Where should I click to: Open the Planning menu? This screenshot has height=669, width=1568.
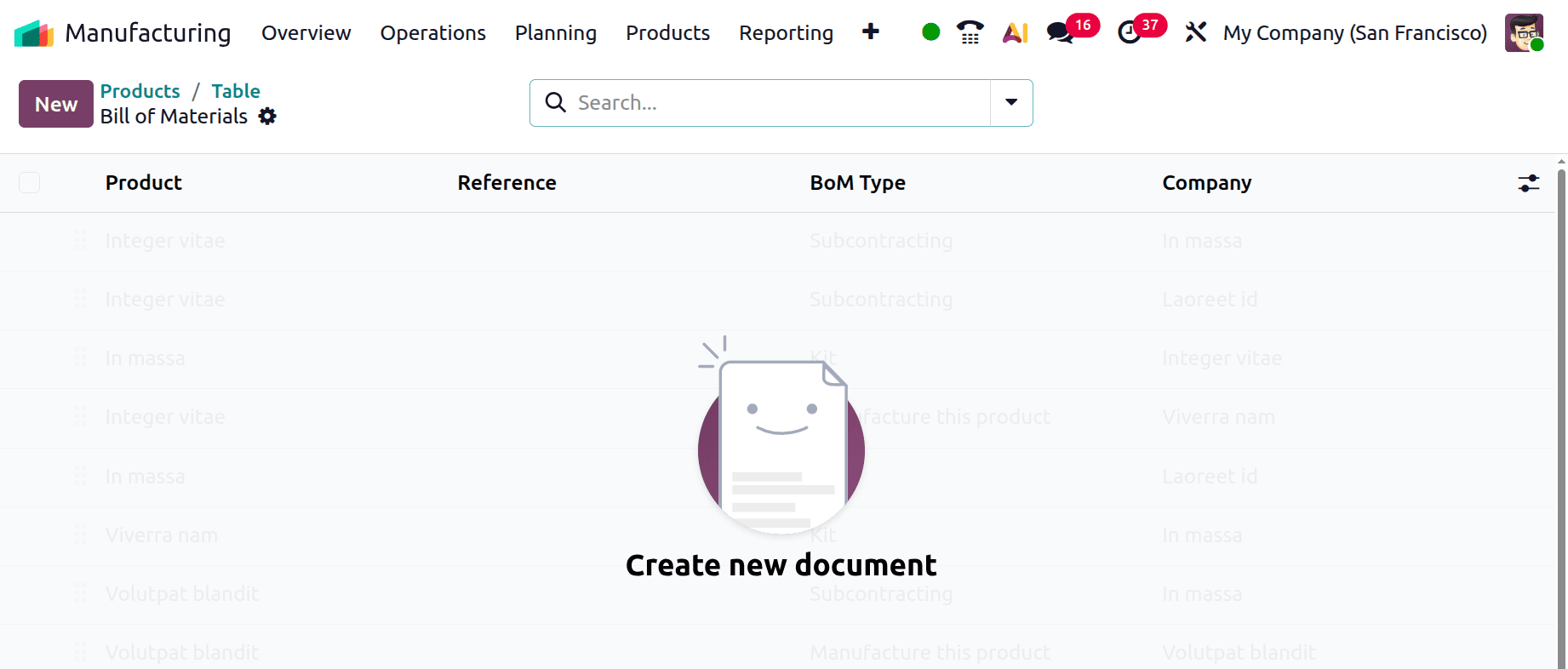click(x=556, y=33)
